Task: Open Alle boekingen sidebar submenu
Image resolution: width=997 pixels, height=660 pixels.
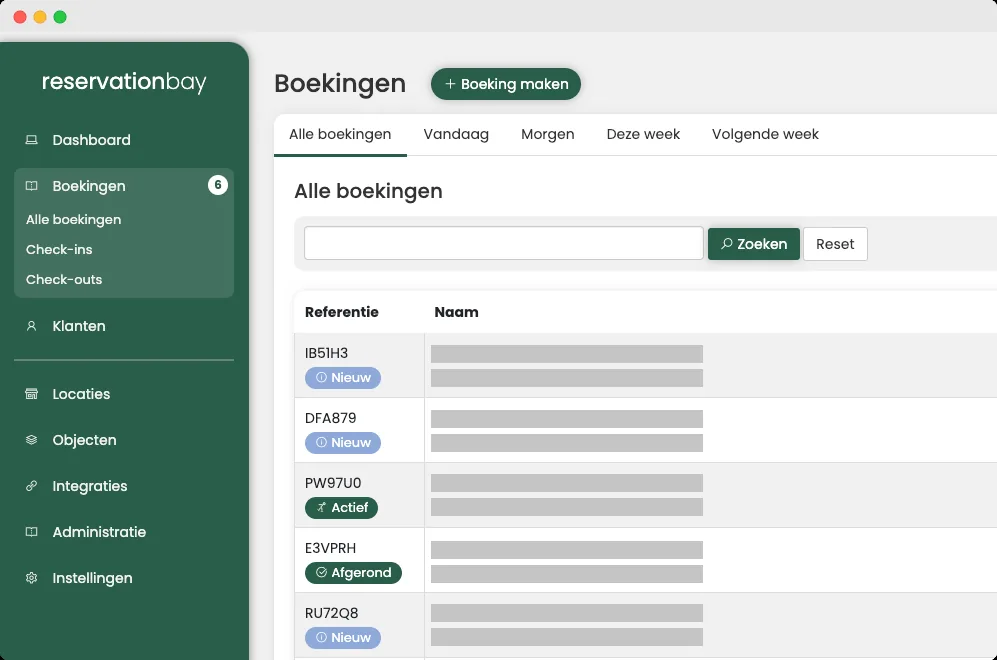Action: click(74, 219)
